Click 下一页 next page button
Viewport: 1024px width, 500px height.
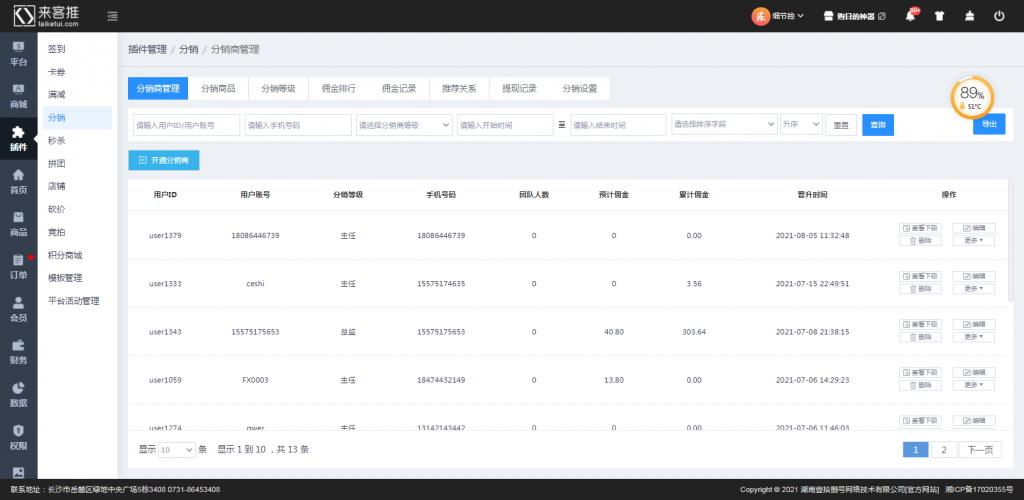point(980,450)
